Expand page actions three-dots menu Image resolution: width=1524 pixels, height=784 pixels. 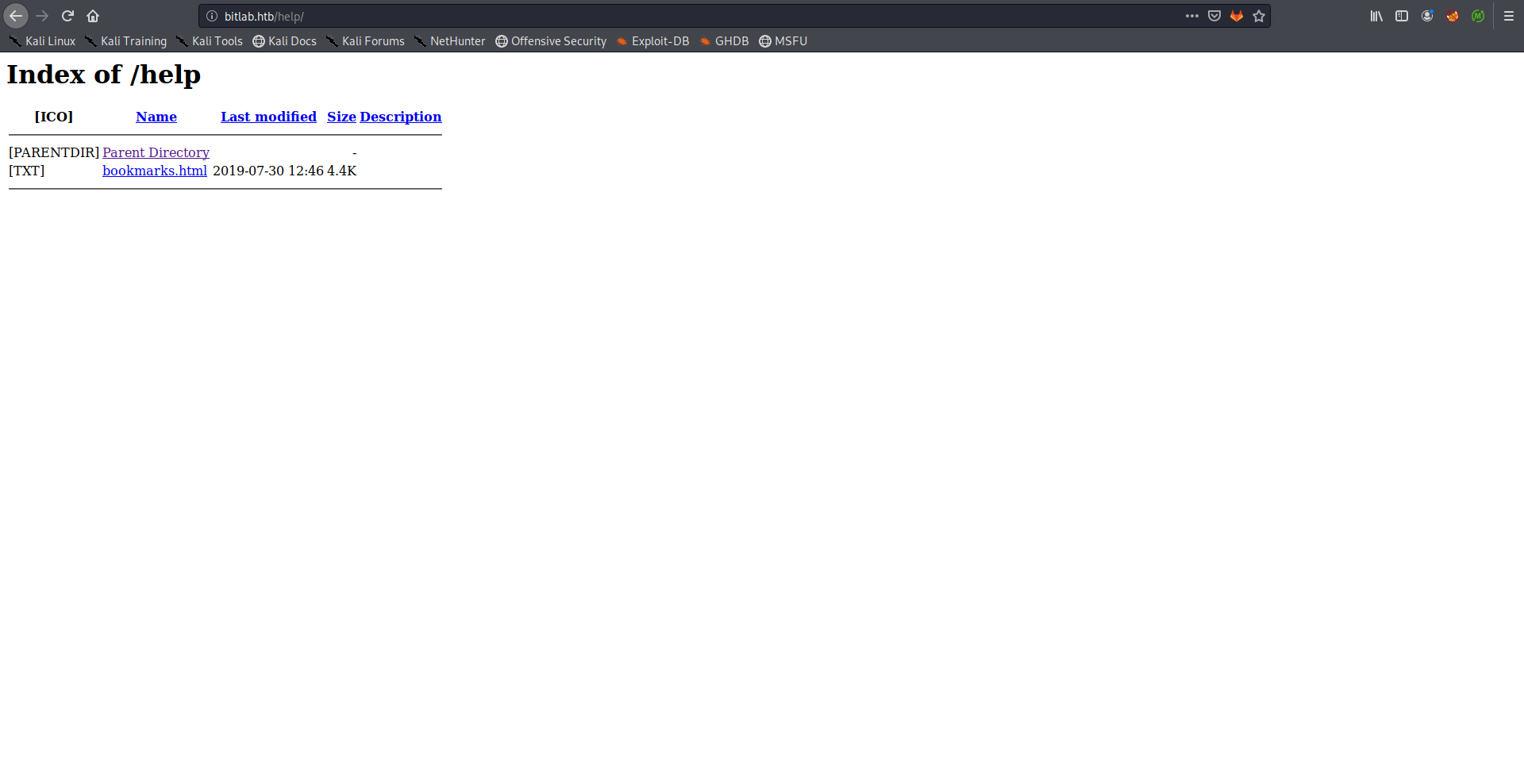pyautogui.click(x=1191, y=16)
